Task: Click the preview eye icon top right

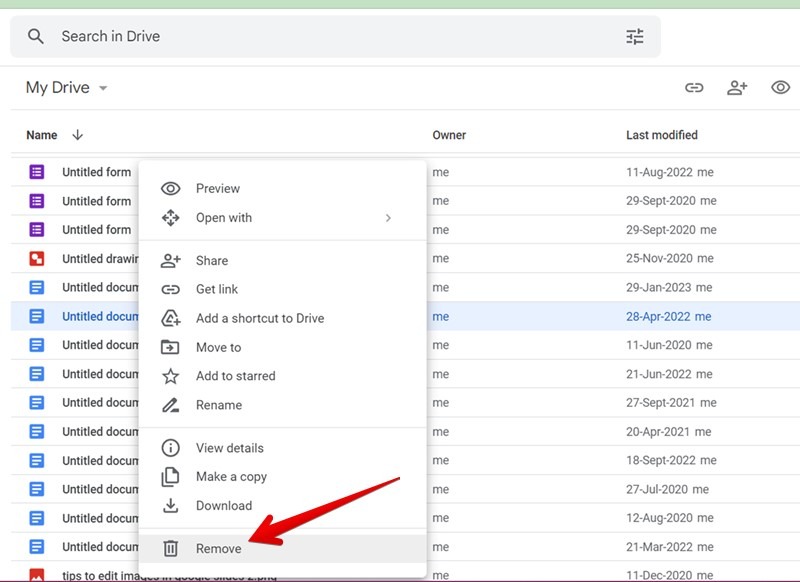Action: [779, 88]
